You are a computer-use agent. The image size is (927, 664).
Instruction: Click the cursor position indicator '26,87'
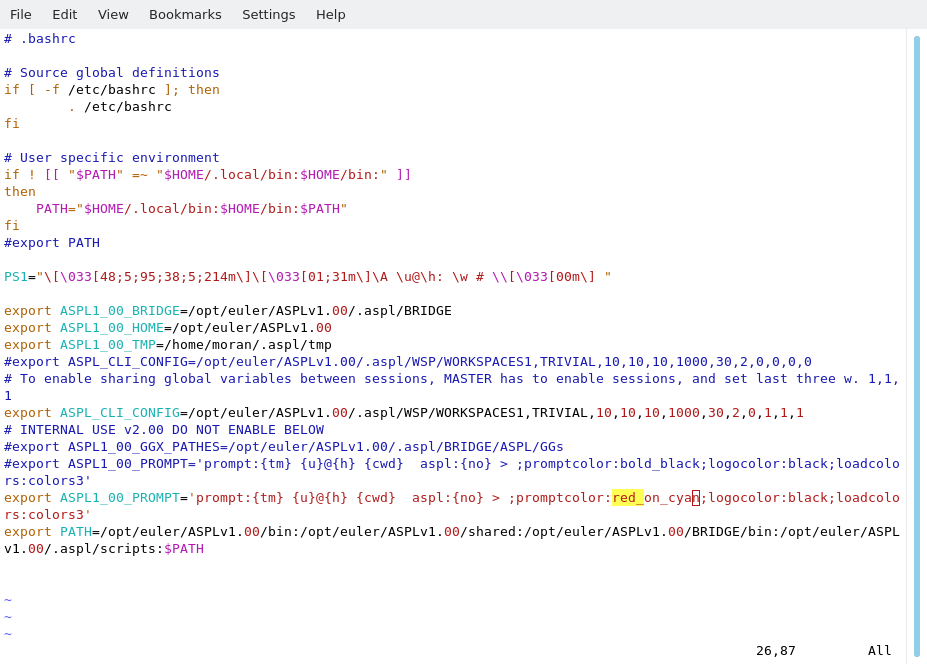pos(775,651)
